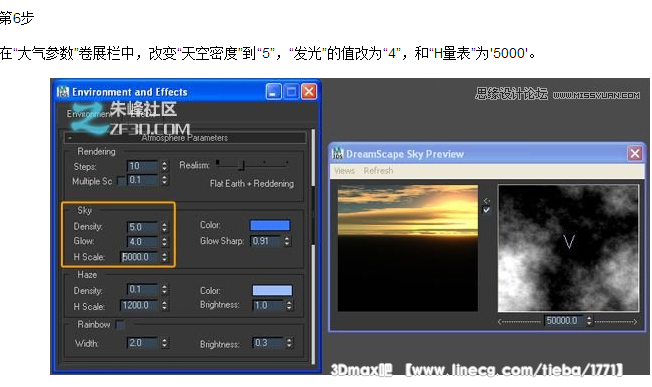Screen dimensions: 652x387
Task: Adjust the Sky H Scale spinner
Action: (x=165, y=257)
